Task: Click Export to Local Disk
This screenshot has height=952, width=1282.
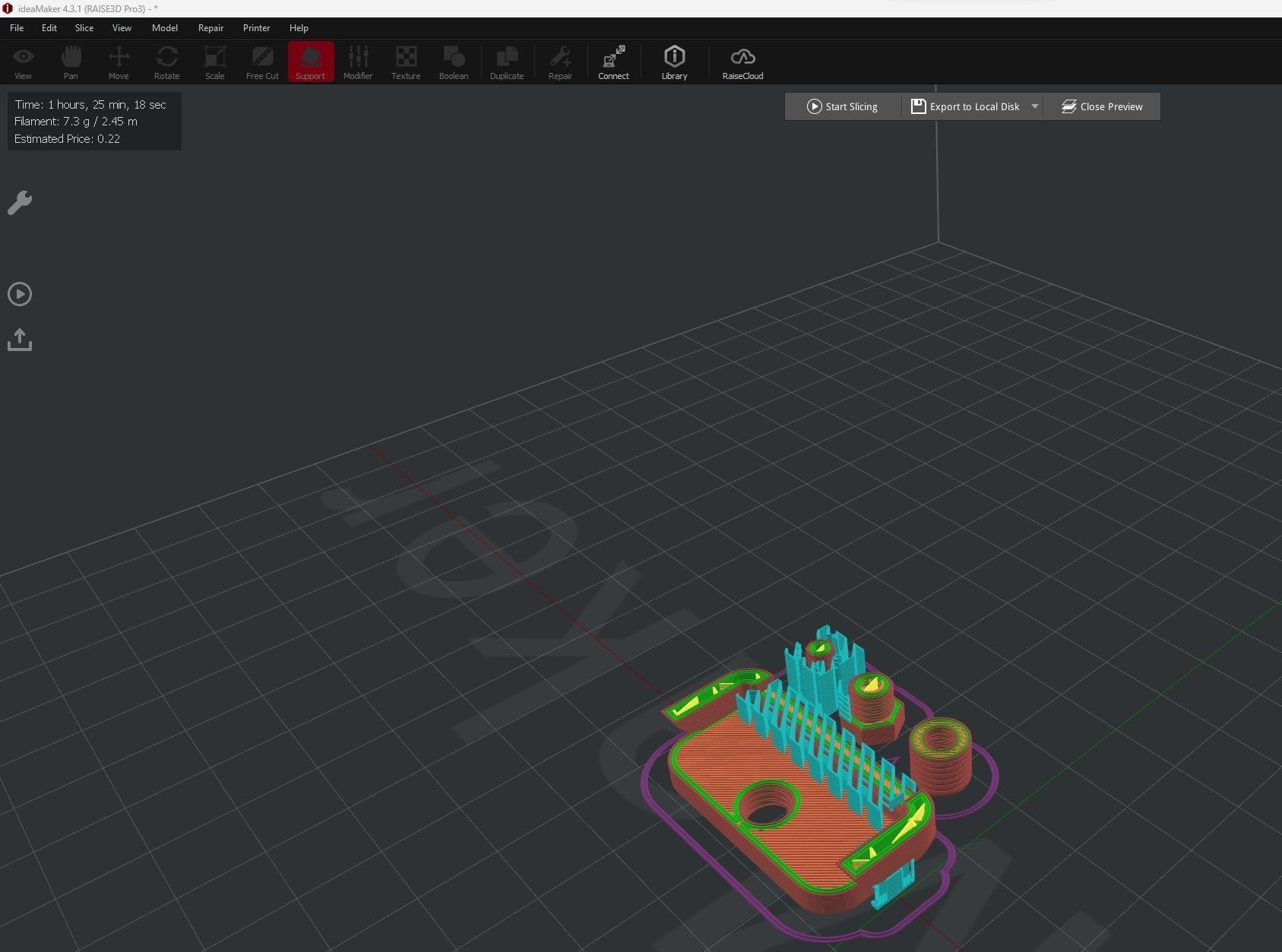Action: click(965, 106)
